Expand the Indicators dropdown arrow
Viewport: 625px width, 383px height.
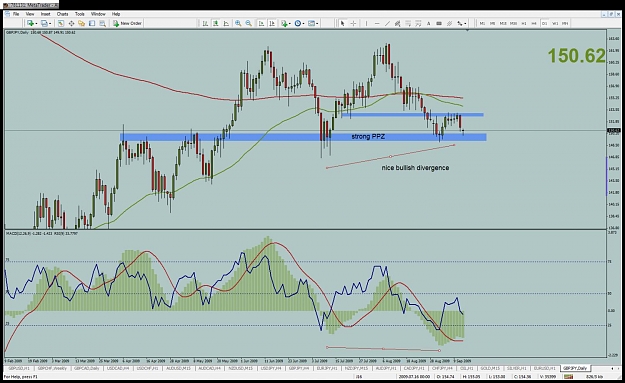(290, 24)
